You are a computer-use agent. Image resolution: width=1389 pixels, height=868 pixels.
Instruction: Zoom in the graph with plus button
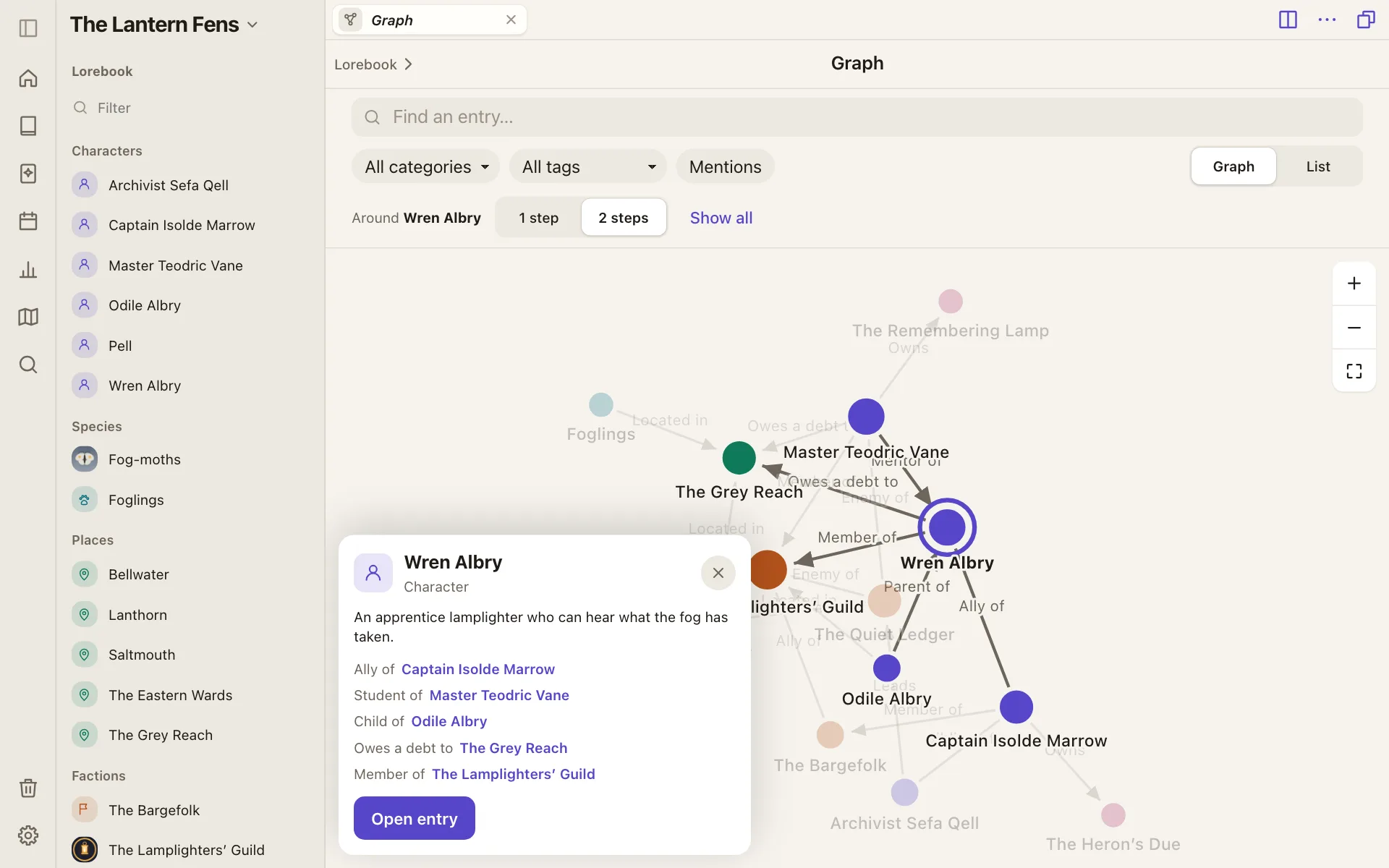1354,284
